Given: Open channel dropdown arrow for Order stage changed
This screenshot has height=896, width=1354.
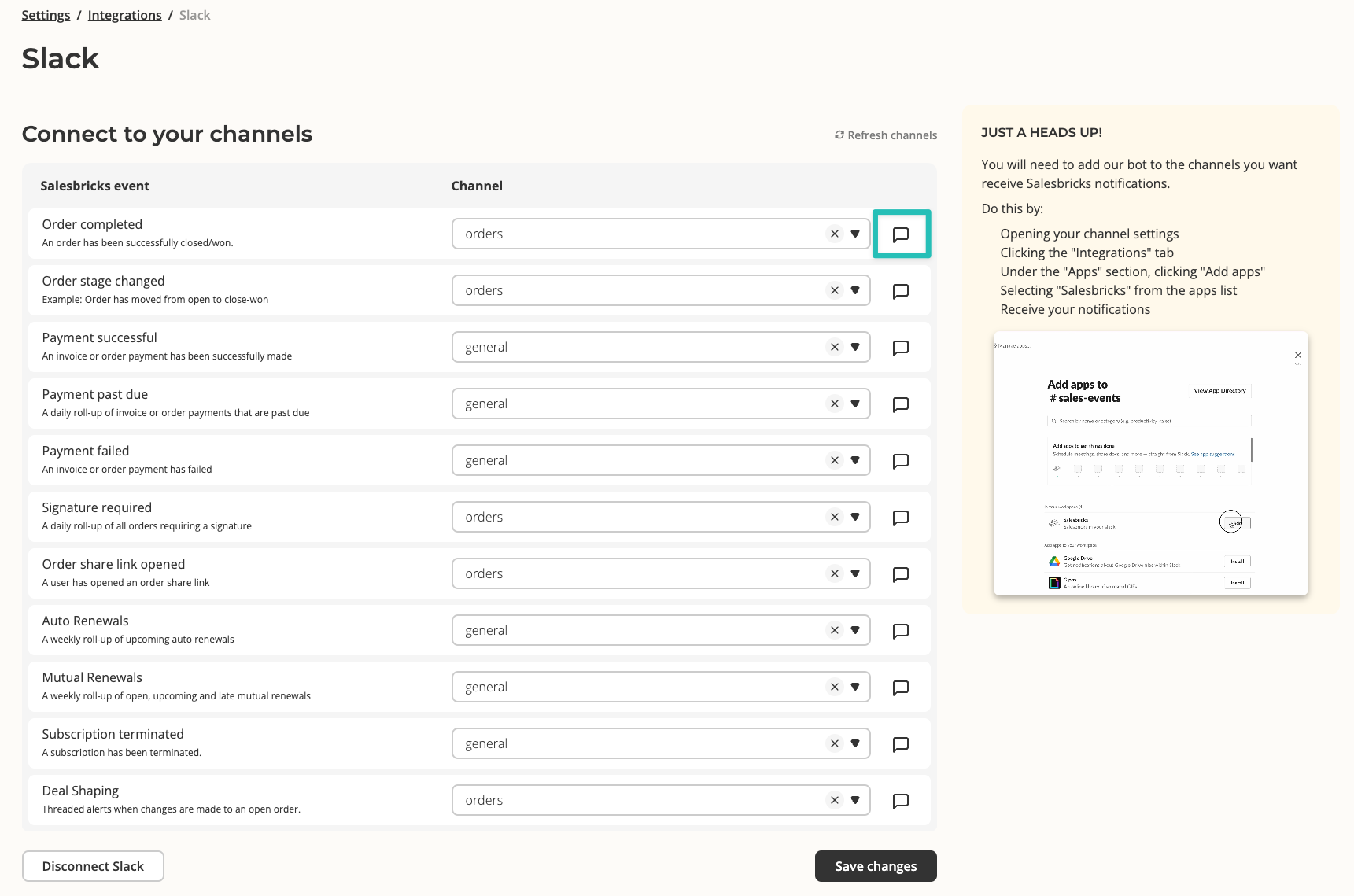Looking at the screenshot, I should [855, 290].
